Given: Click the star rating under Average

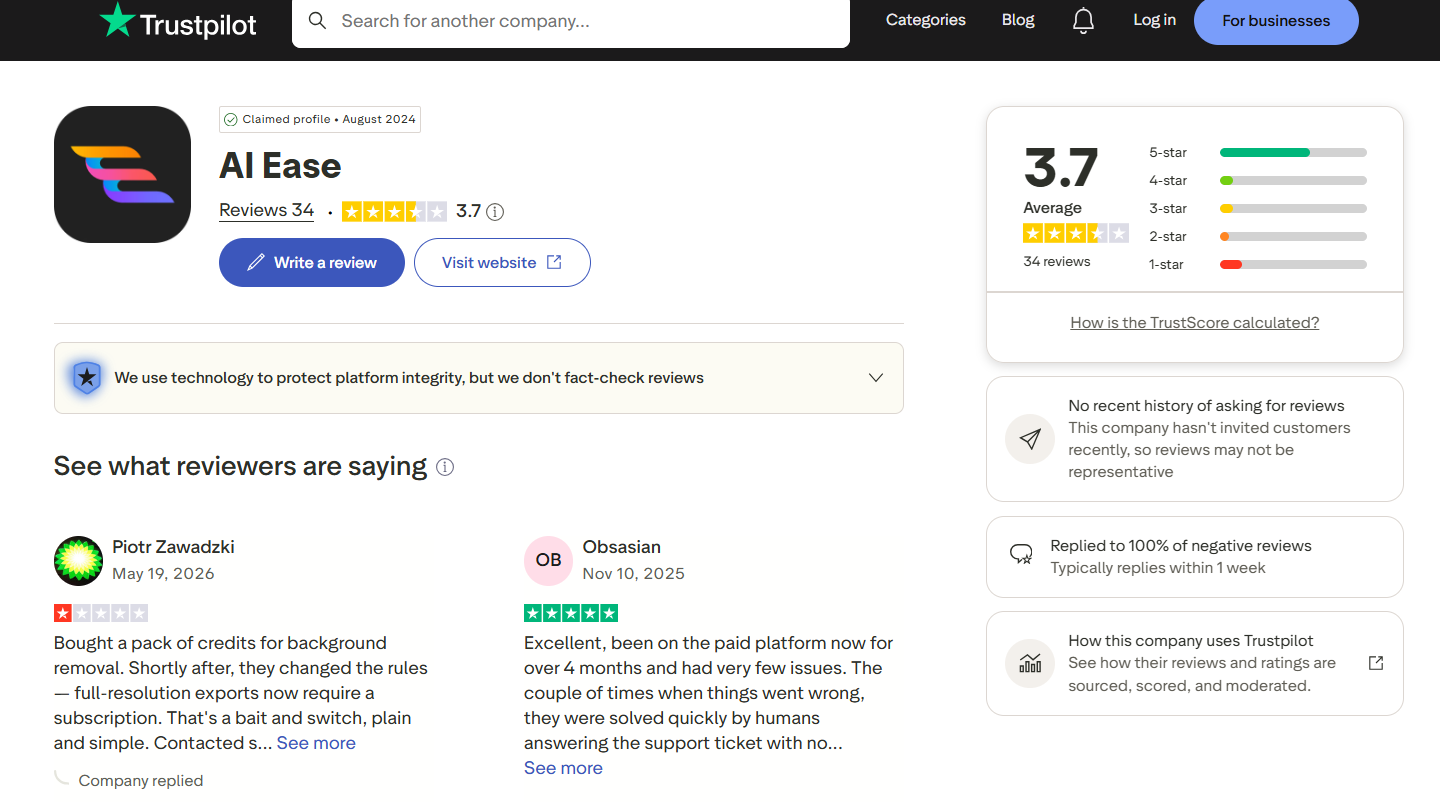Looking at the screenshot, I should 1076,233.
